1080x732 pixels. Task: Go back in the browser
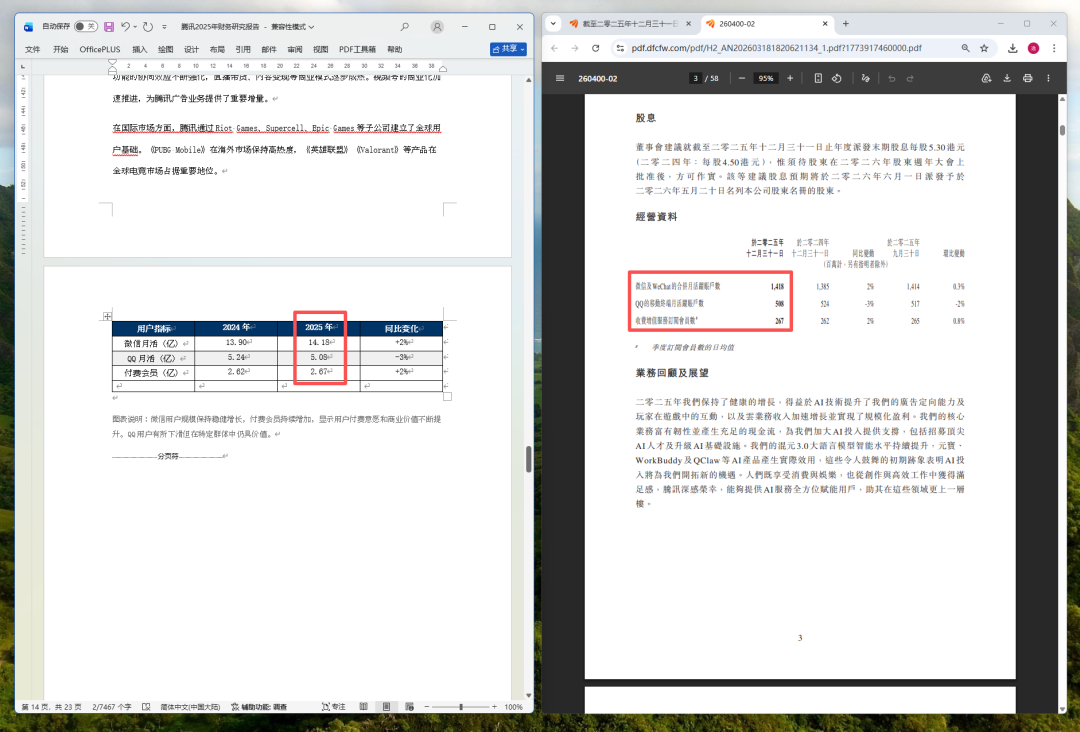point(554,48)
